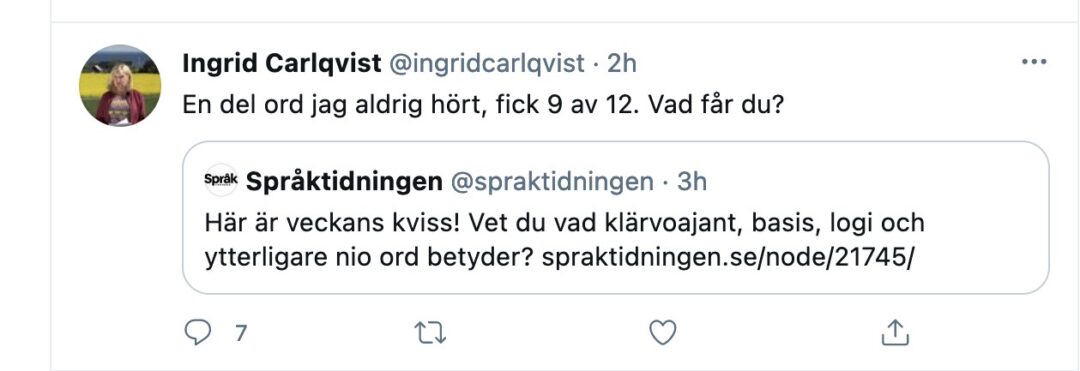This screenshot has height=371, width=1080.
Task: Follow the spraktidningen.se/node/21745/ link
Action: click(727, 257)
